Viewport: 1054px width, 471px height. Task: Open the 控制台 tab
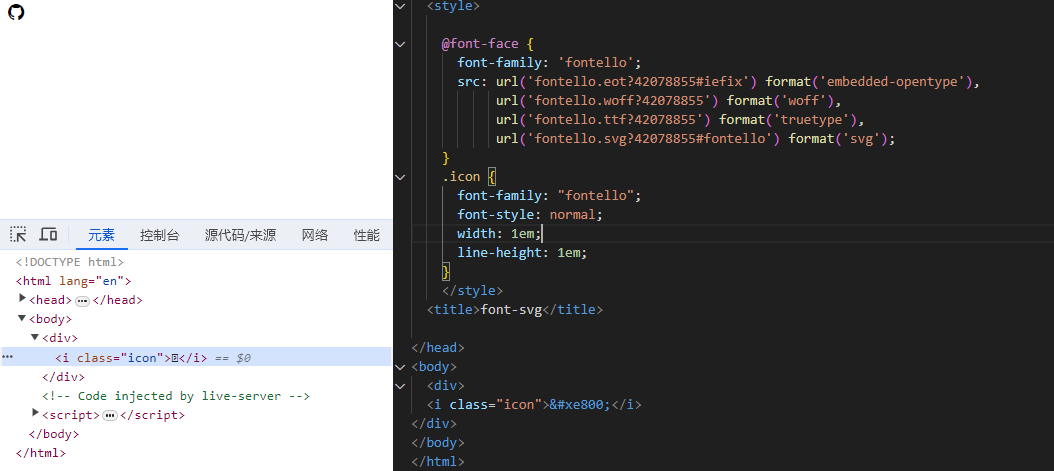pos(159,235)
